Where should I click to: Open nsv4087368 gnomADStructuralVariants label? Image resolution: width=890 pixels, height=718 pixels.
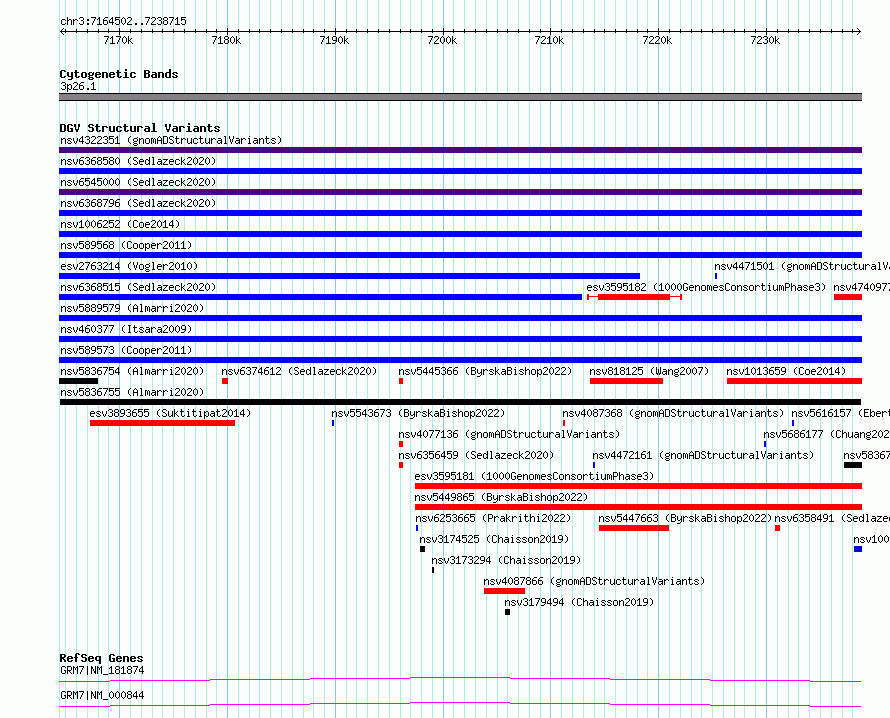[x=673, y=413]
